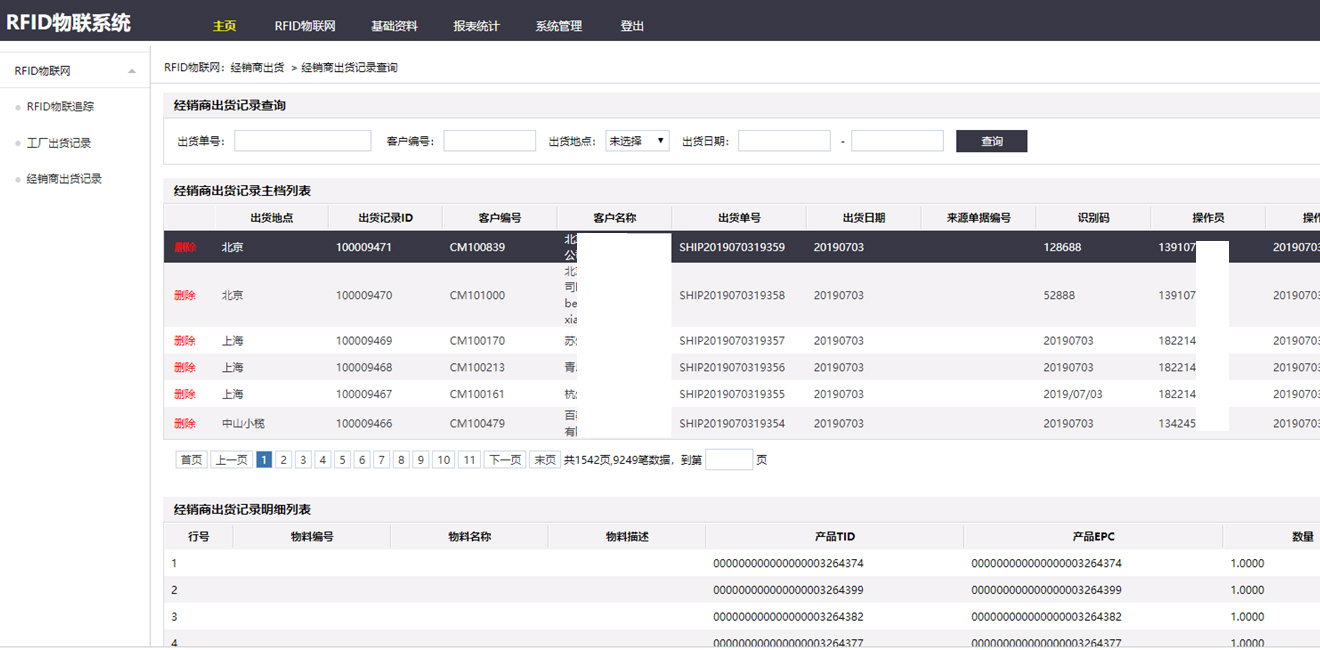
Task: Focus the 出货单号 search field
Action: tap(302, 141)
